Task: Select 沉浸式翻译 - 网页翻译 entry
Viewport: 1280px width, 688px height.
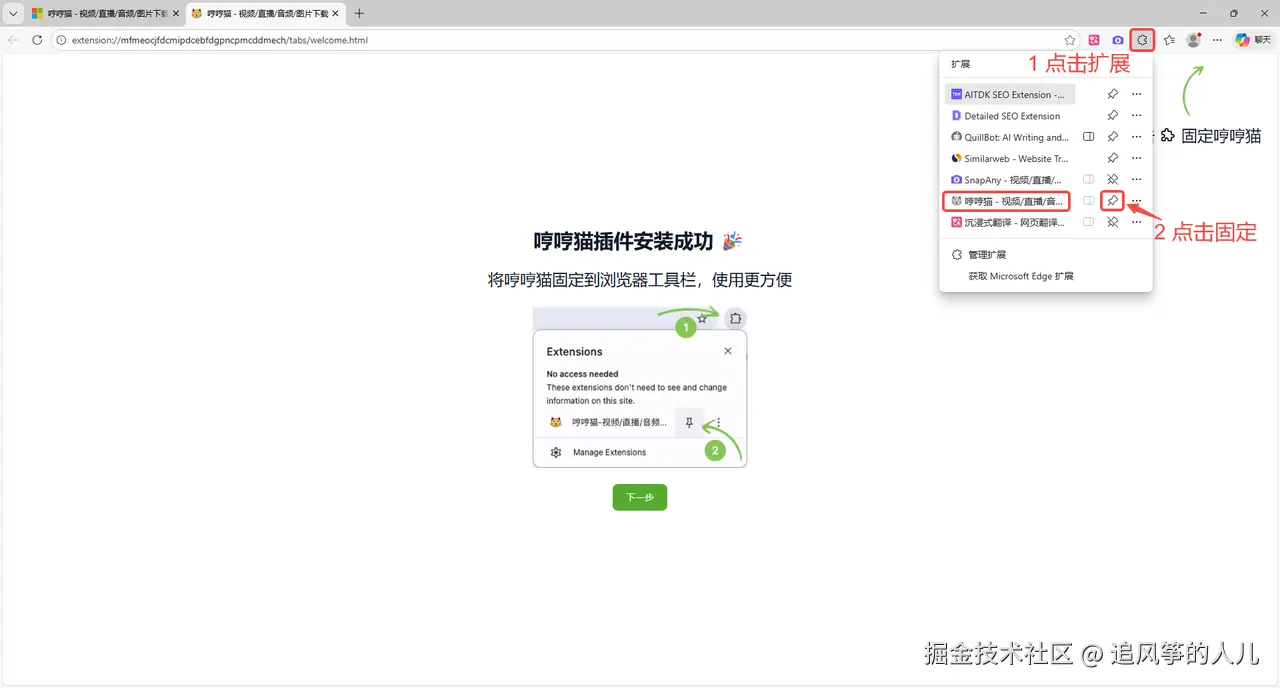Action: [1010, 222]
